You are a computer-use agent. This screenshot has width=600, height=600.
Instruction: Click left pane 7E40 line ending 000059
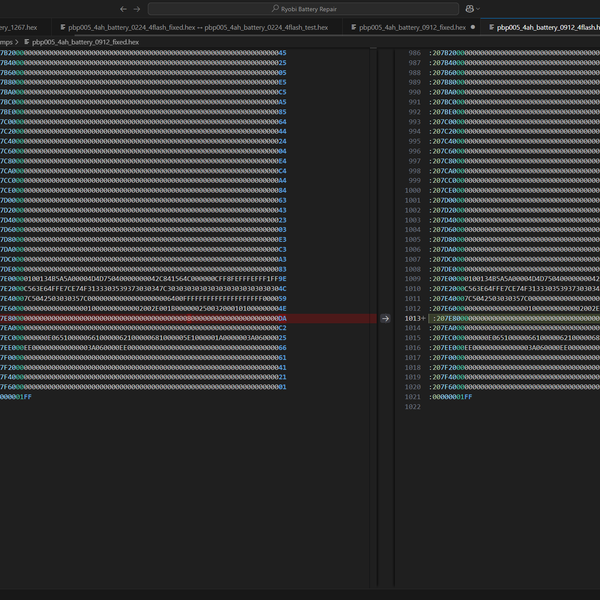(143, 298)
